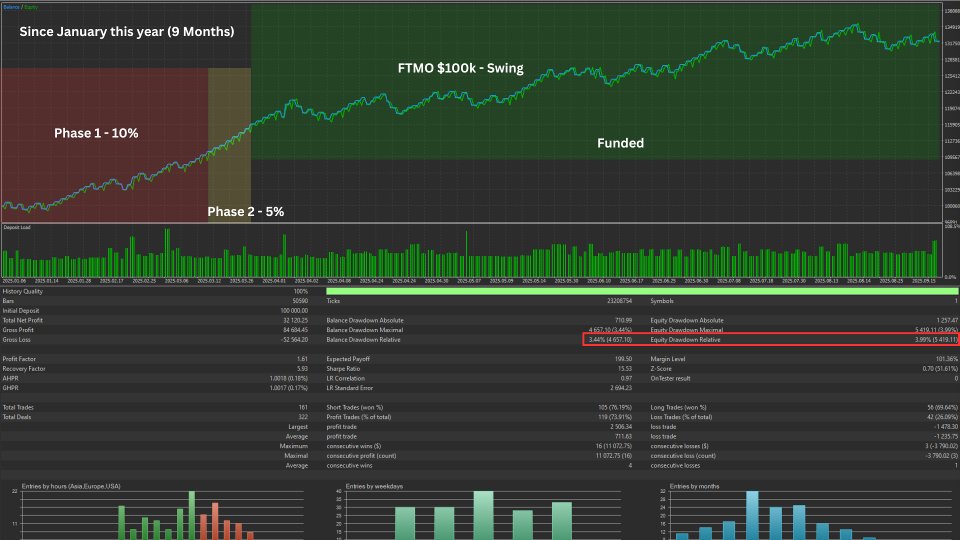Select the Short Trades value "105 (76.19%)"
The image size is (960, 540).
pyautogui.click(x=615, y=408)
